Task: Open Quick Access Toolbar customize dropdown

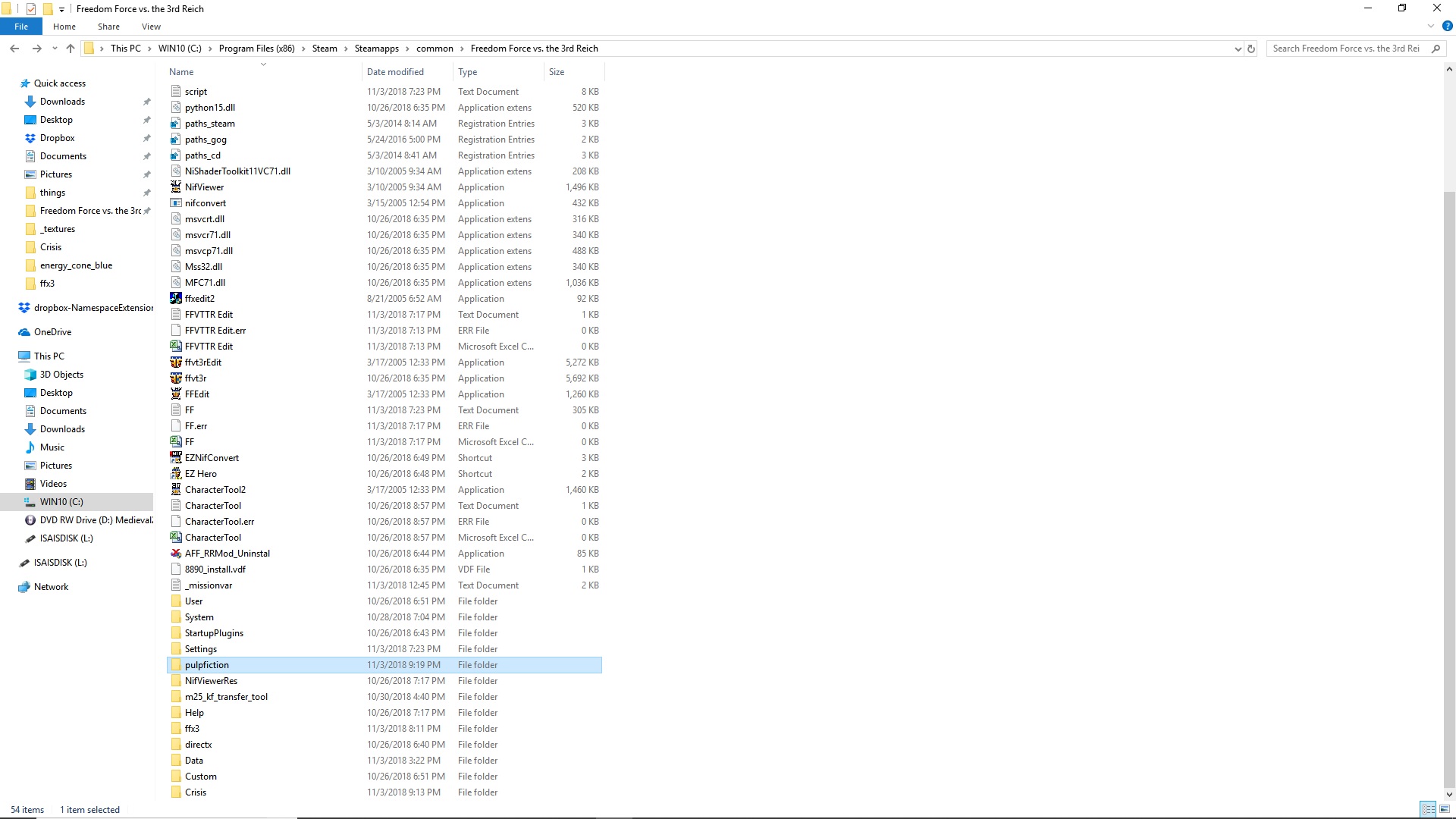Action: pos(61,9)
